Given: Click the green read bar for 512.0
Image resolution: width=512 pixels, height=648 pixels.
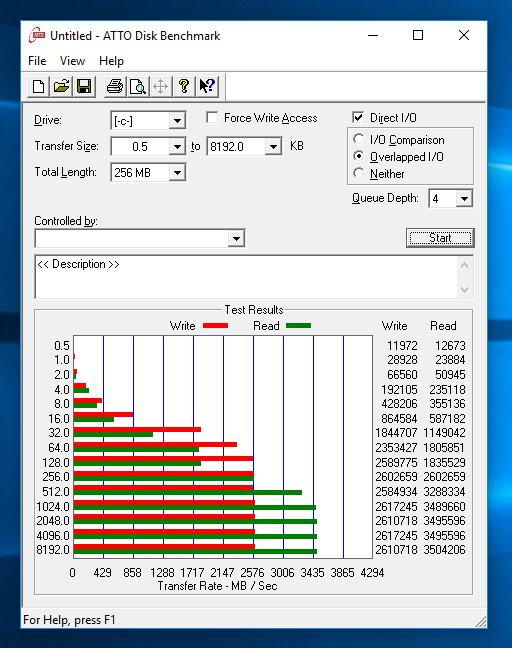Looking at the screenshot, I should click(x=188, y=492).
